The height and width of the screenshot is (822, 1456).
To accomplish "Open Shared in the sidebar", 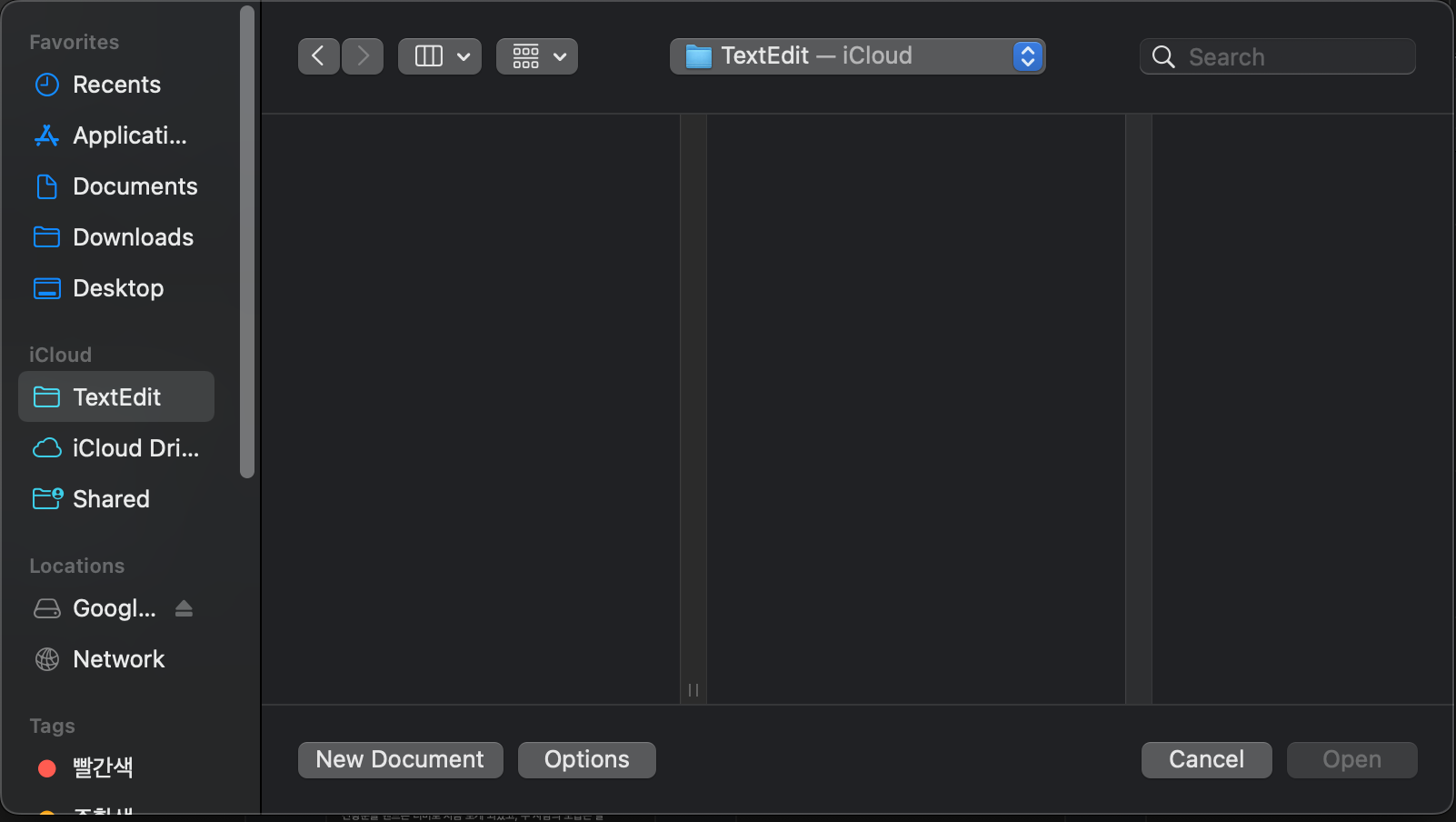I will [x=116, y=499].
